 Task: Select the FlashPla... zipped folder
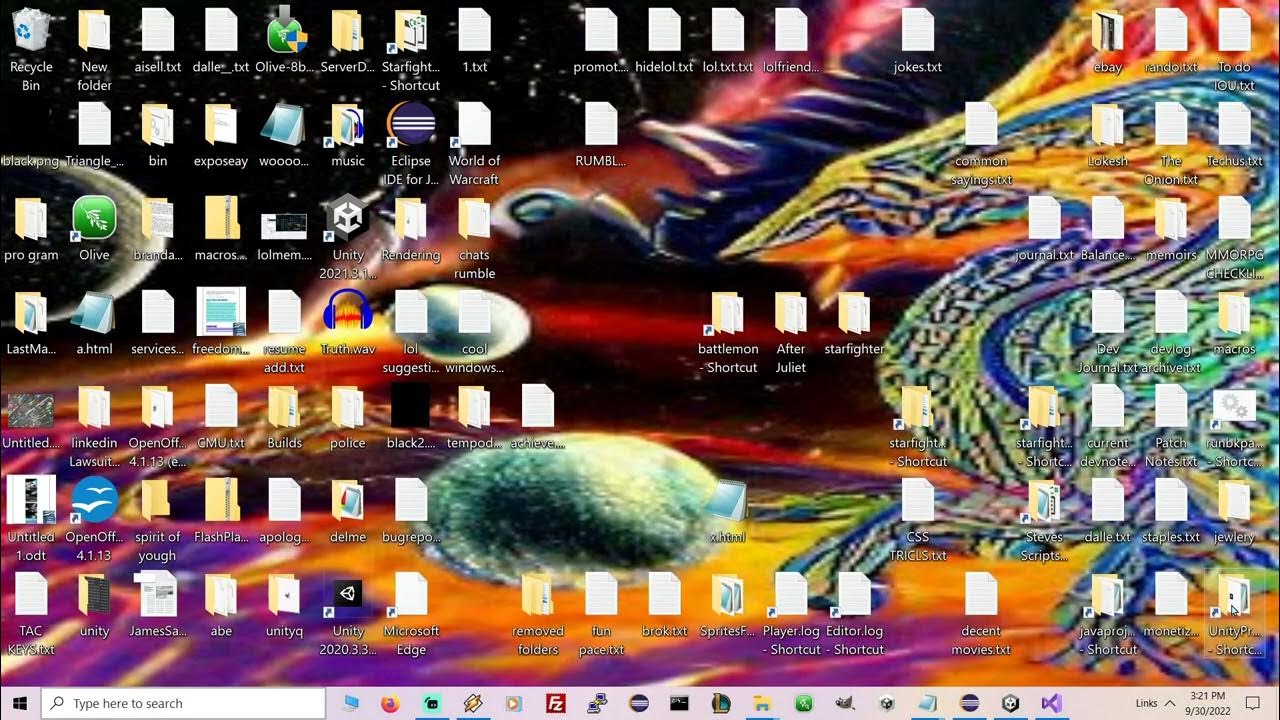click(x=221, y=501)
